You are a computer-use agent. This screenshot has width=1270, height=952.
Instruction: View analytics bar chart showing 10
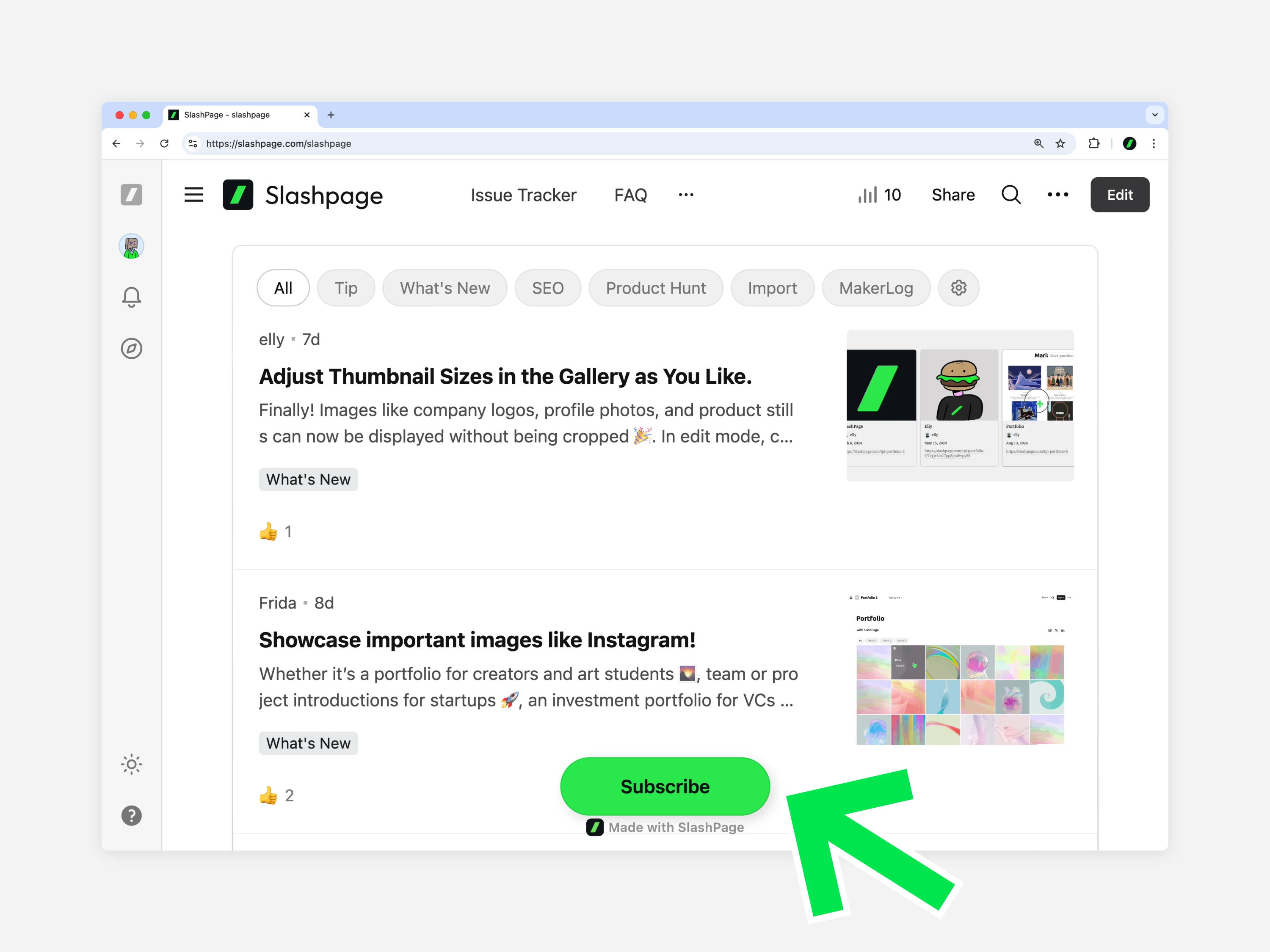pos(879,195)
